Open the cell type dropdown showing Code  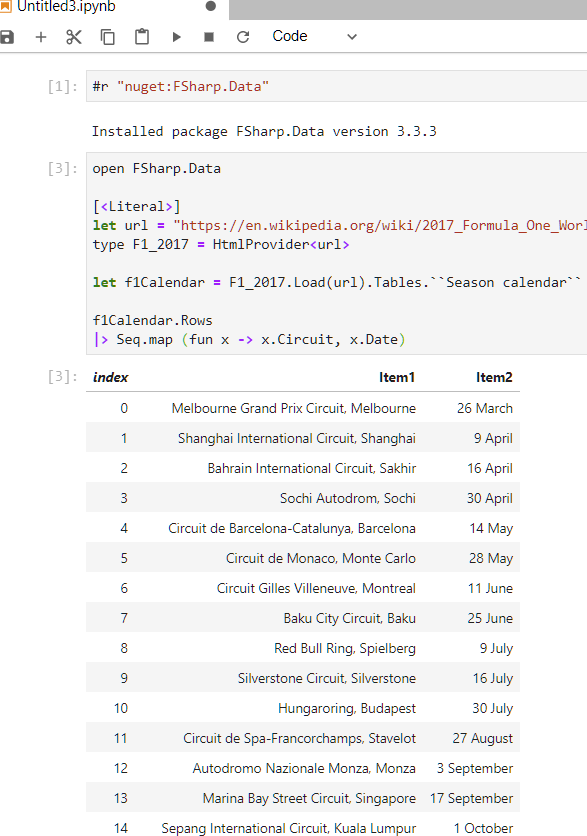pyautogui.click(x=290, y=36)
